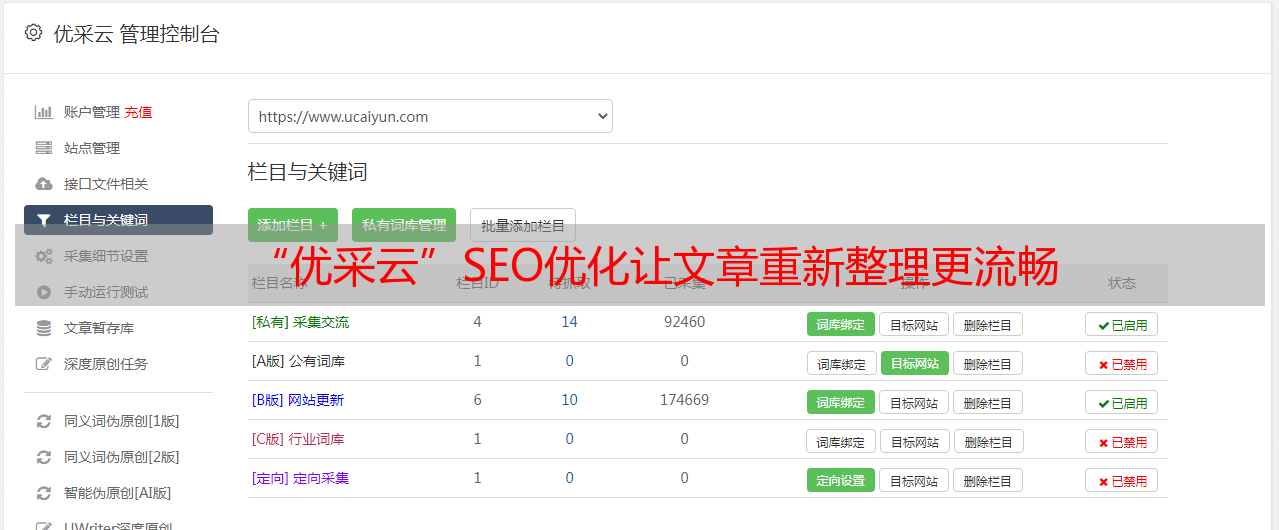The height and width of the screenshot is (530, 1279).
Task: Click 定向设置 for [定向] 定向采集
Action: 841,480
